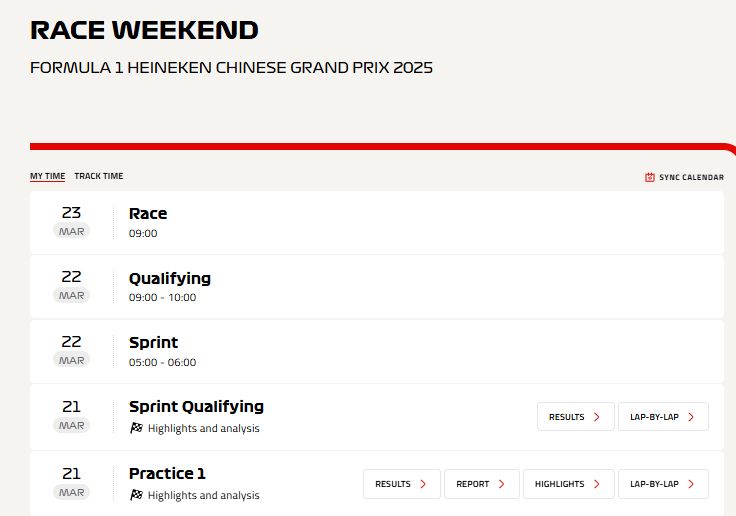Screen dimensions: 736x516
Task: Click the chevron on Practice 1 Lap-by-Lap
Action: click(x=691, y=484)
